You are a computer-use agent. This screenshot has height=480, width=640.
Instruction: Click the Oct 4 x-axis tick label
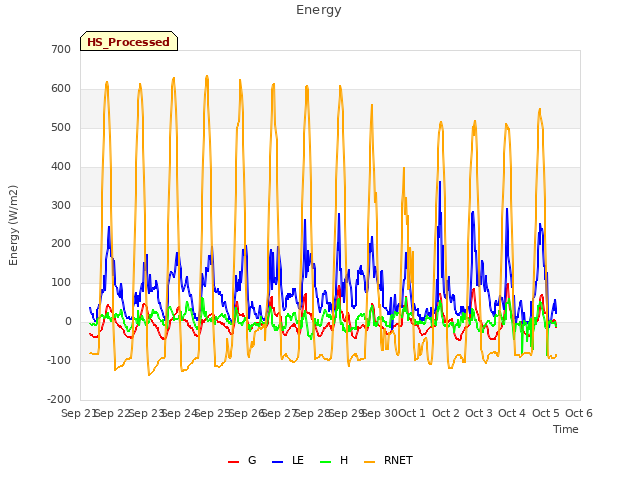(512, 413)
